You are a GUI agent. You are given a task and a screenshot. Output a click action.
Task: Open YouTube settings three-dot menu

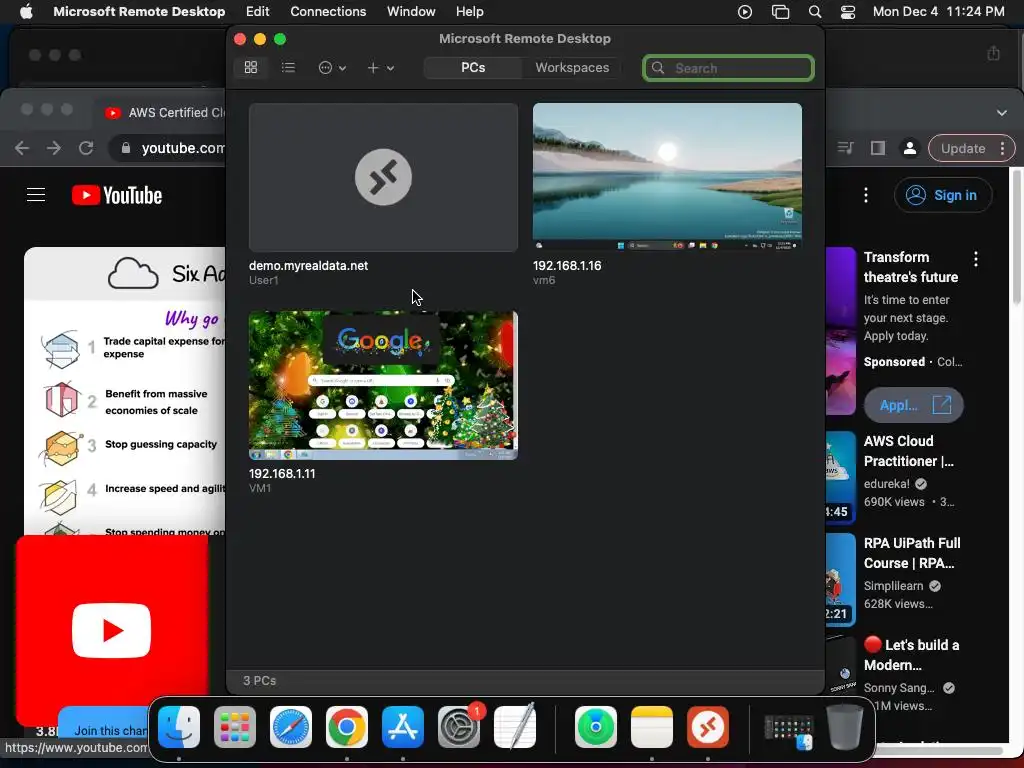(866, 195)
